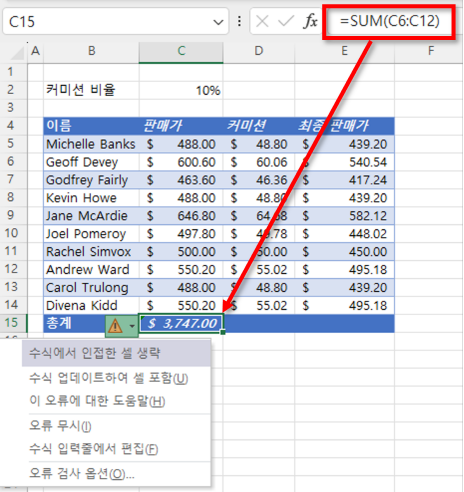Click the 646.80 sale price cell

181,216
